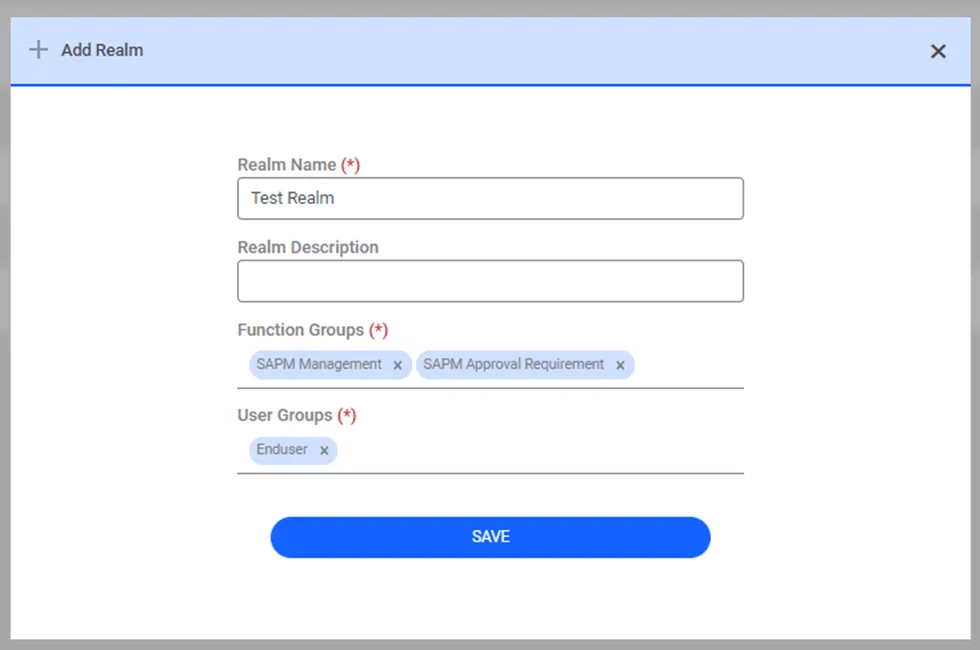
Task: Click the Realm Name label
Action: click(x=287, y=165)
